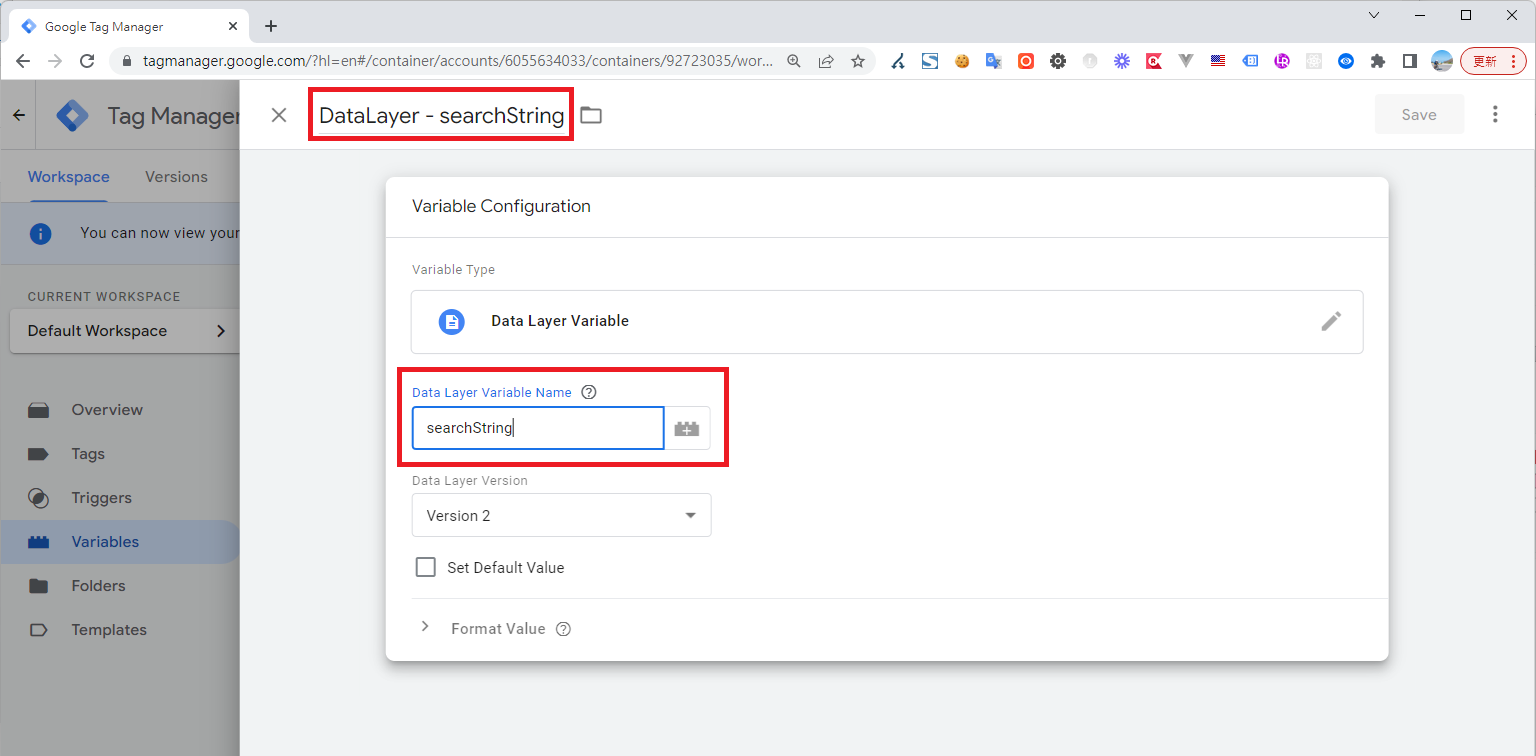The height and width of the screenshot is (756, 1536).
Task: Click help icon next to Data Layer Variable Name
Action: tap(589, 393)
